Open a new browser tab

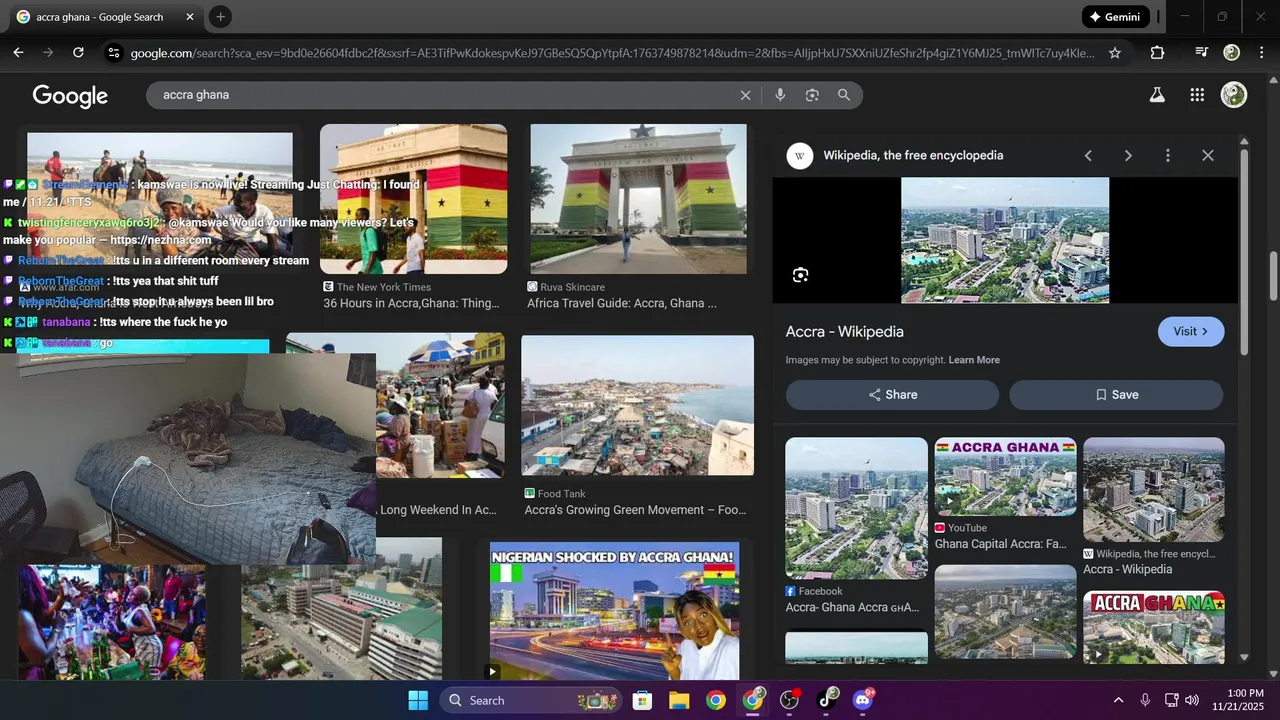click(220, 17)
